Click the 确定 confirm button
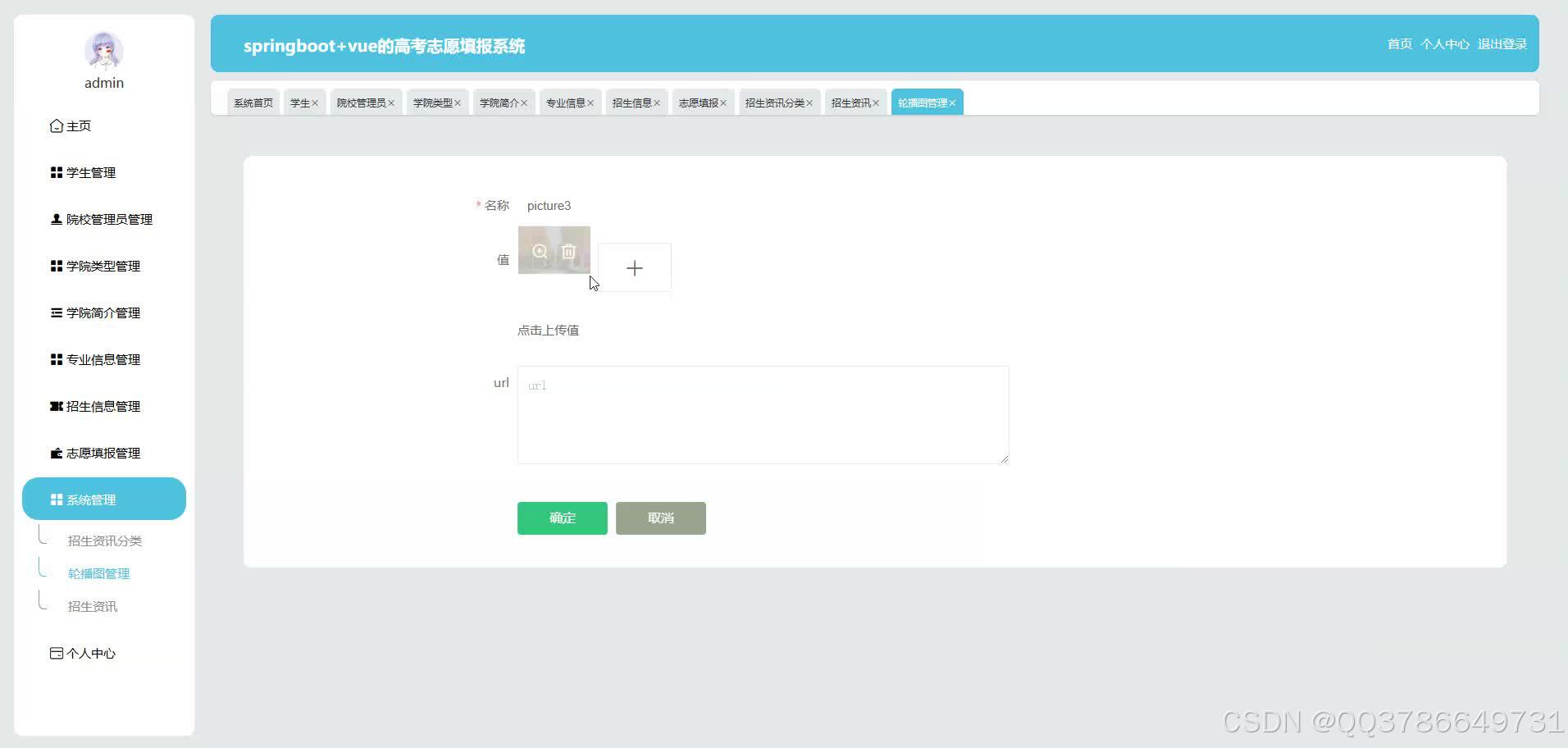 click(563, 518)
